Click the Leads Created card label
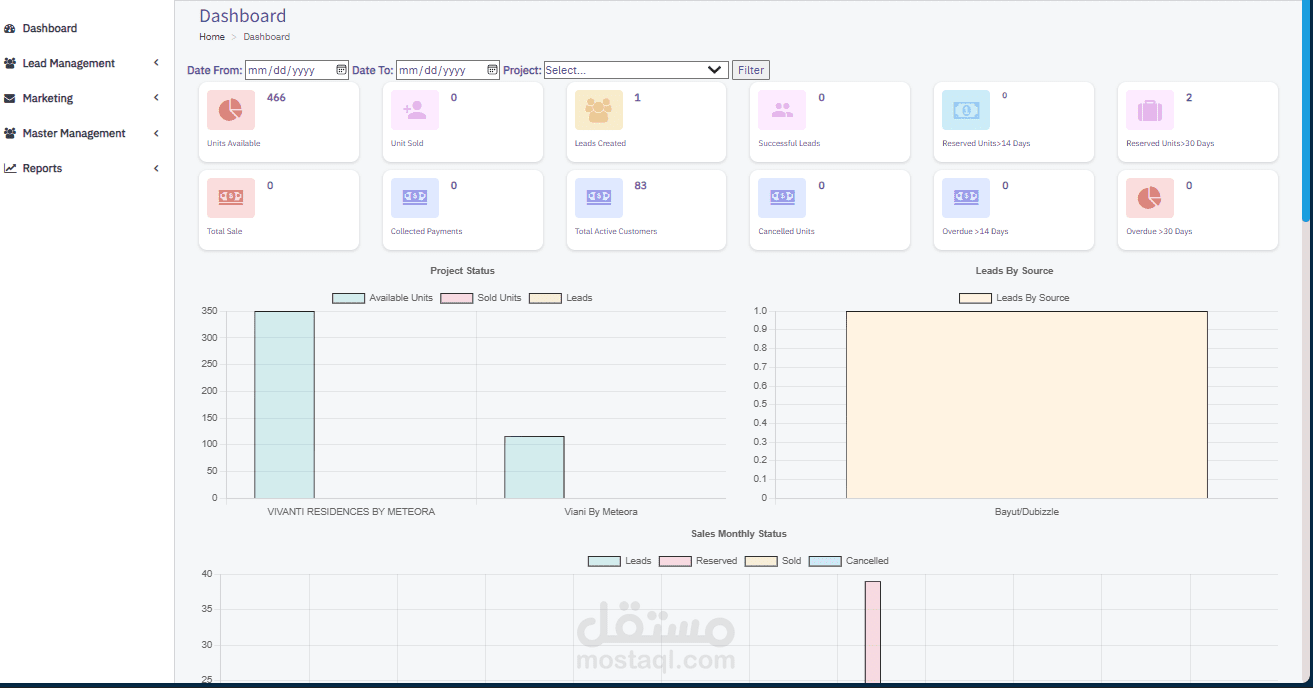The image size is (1313, 688). (600, 144)
